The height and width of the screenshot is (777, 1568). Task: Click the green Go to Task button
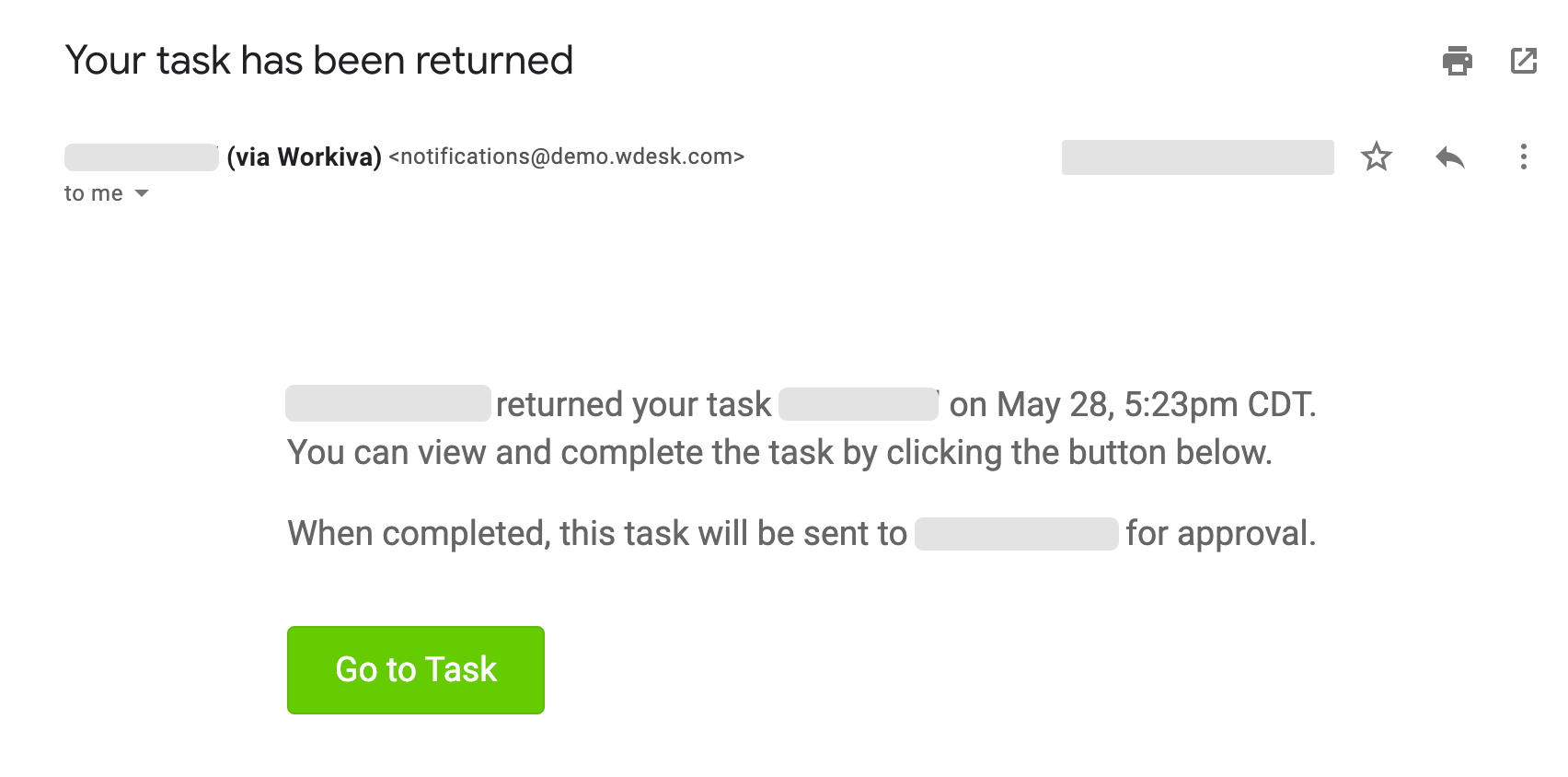point(416,669)
